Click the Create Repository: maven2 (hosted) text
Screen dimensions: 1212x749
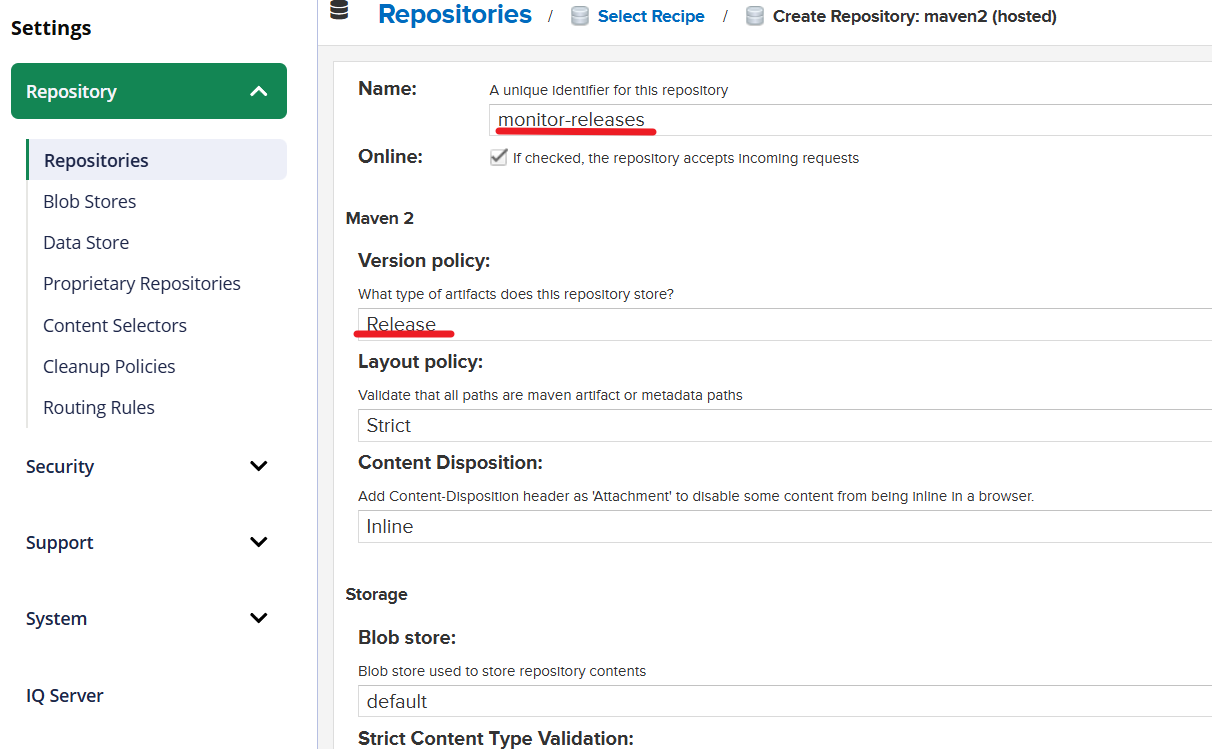tap(915, 16)
